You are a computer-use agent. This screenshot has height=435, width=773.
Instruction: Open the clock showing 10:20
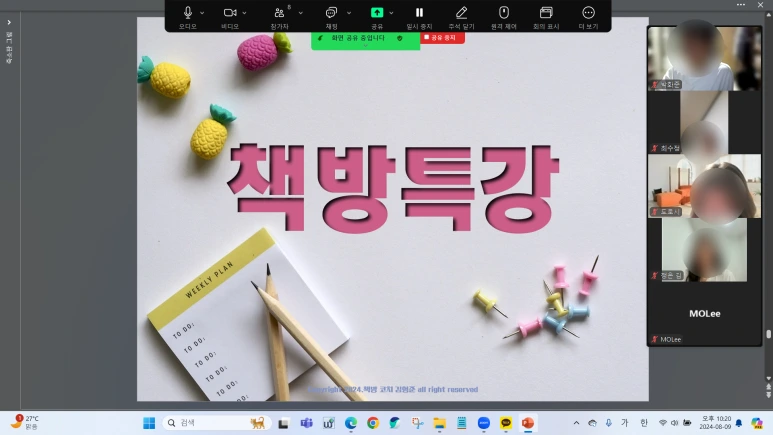click(716, 423)
